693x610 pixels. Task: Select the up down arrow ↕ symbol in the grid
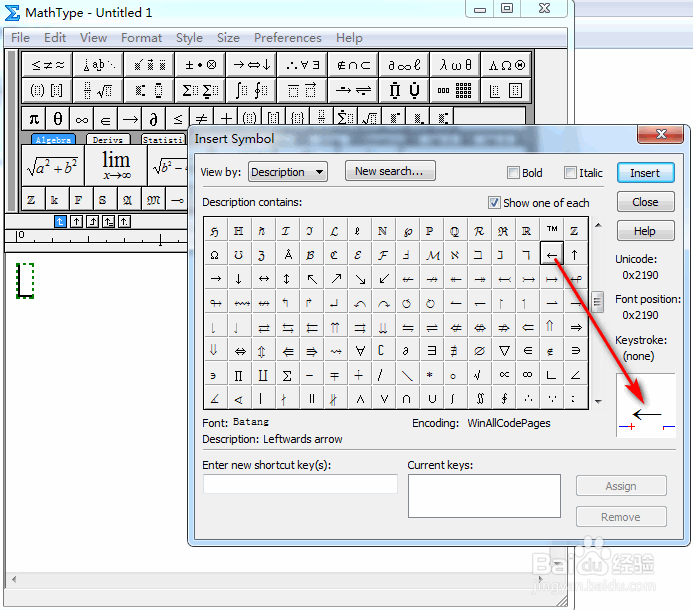287,279
